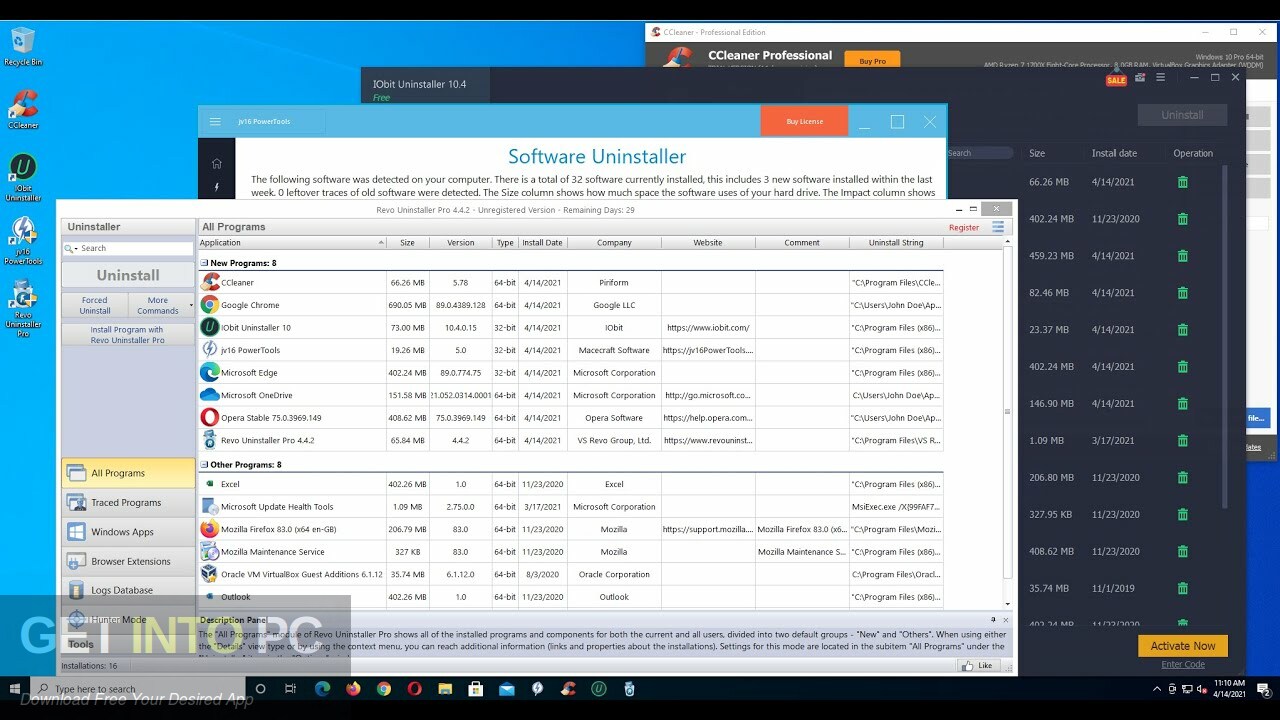Switch to All Programs in Revo sidebar
This screenshot has width=1280, height=720.
[128, 473]
